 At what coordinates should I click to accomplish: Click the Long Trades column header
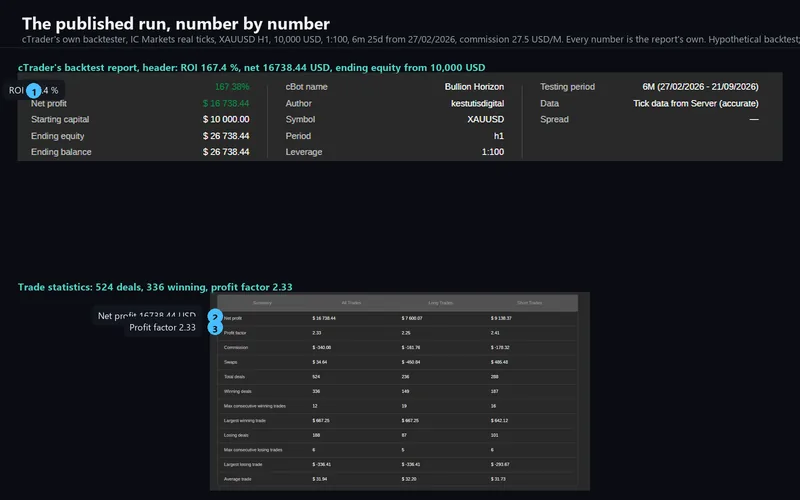440,303
